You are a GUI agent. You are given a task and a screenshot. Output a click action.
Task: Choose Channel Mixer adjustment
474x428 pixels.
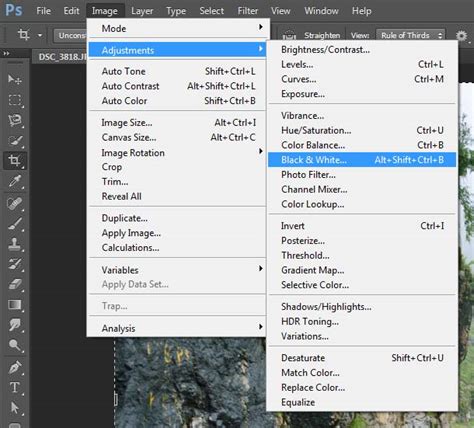[362, 189]
